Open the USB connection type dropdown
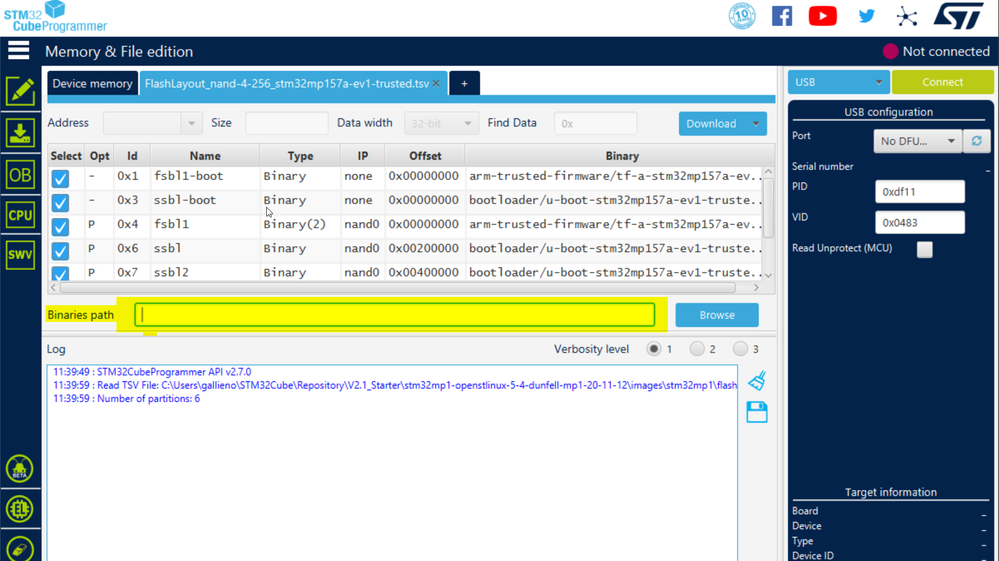 click(x=838, y=82)
